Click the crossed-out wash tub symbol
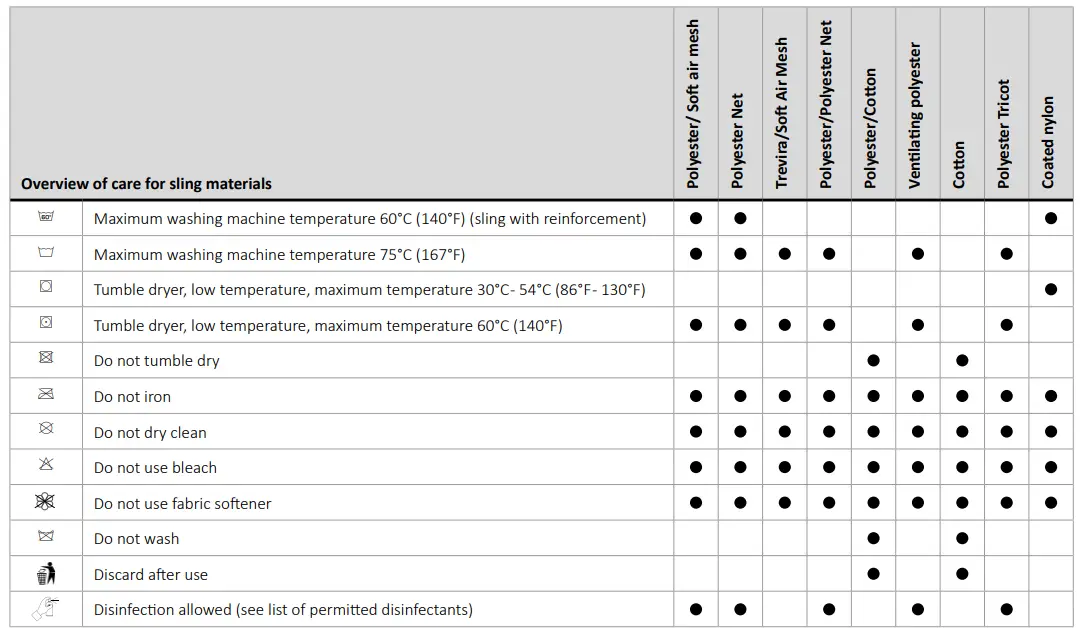Image resolution: width=1080 pixels, height=634 pixels. pyautogui.click(x=46, y=537)
